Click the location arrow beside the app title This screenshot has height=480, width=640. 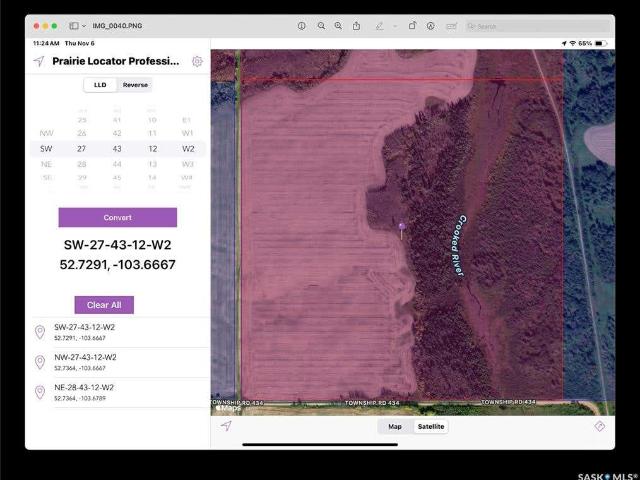click(x=39, y=61)
